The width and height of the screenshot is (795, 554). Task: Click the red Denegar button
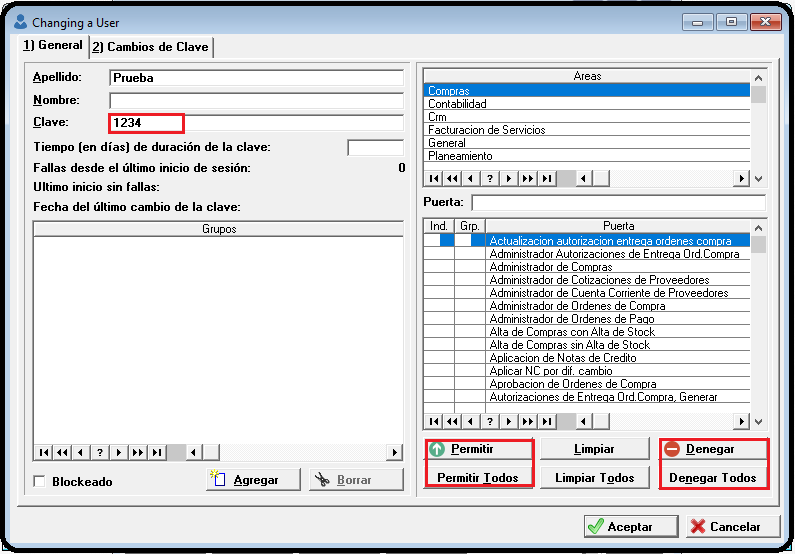pyautogui.click(x=714, y=450)
